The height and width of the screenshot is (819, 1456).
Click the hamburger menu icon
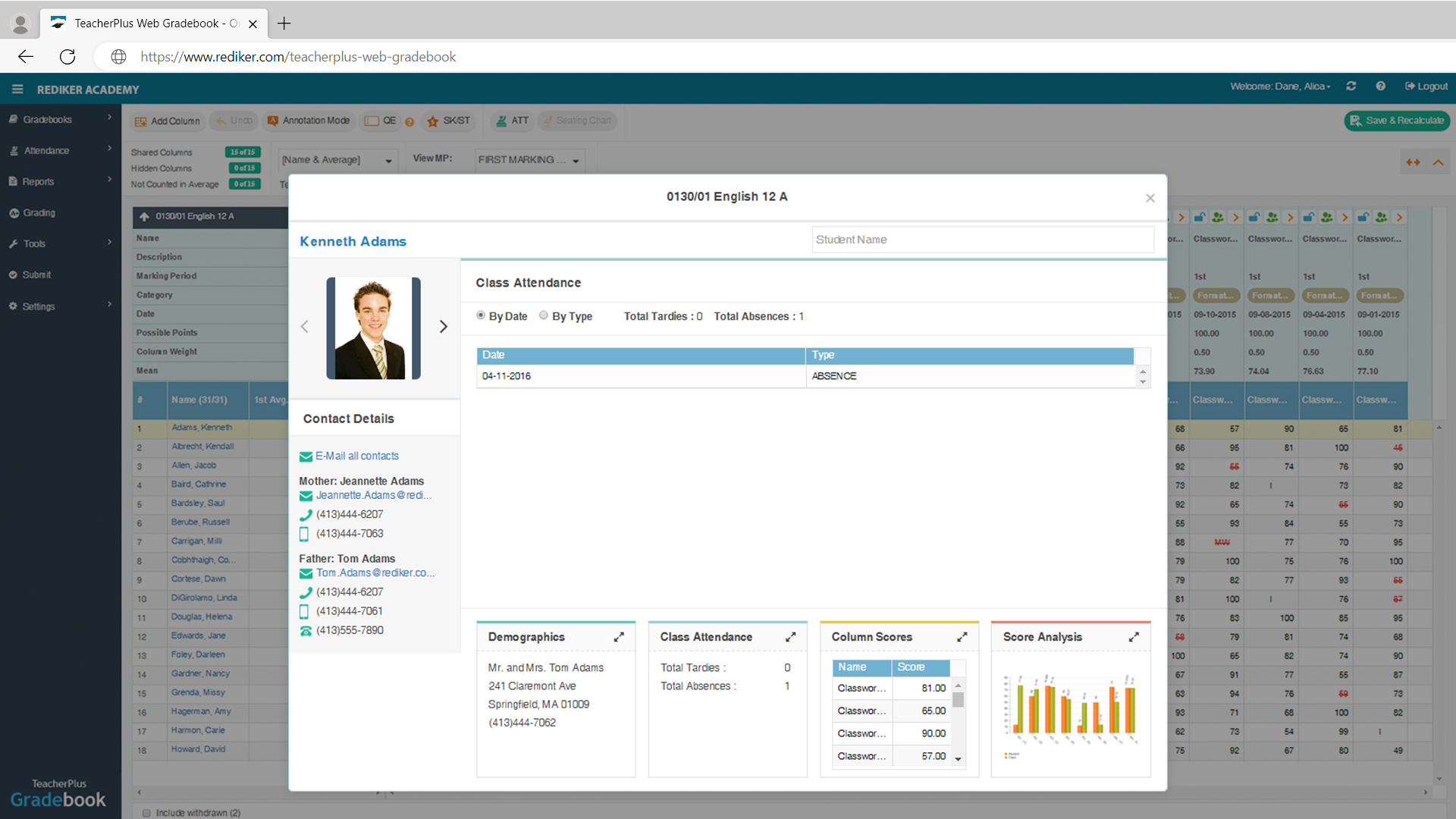pyautogui.click(x=17, y=89)
